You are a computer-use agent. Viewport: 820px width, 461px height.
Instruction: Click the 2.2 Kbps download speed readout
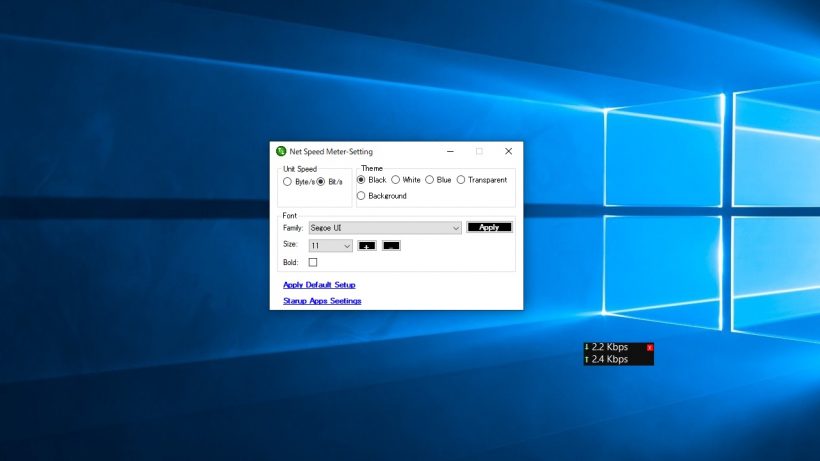[x=610, y=347]
